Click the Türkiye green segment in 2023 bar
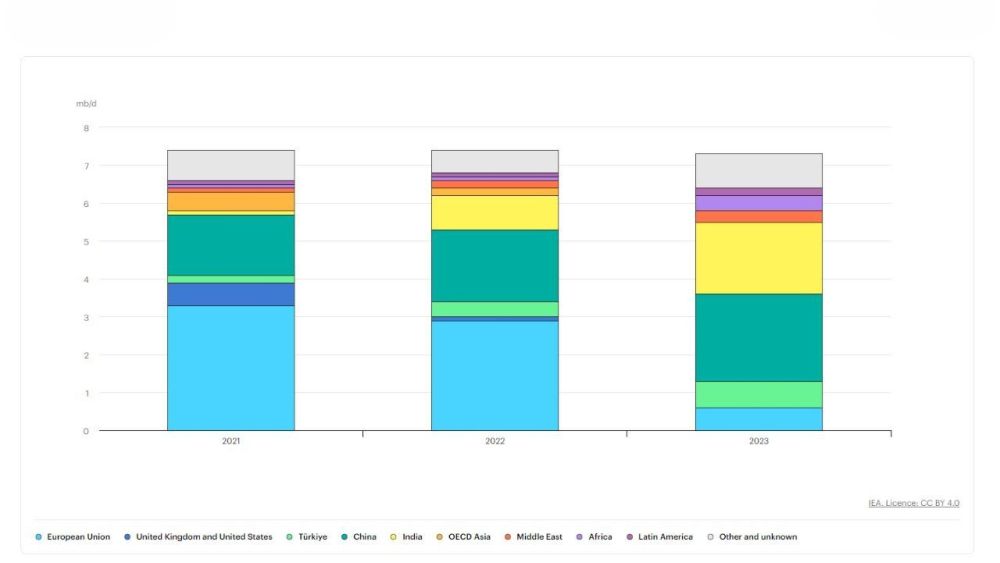This screenshot has height=563, width=1000. [x=759, y=395]
